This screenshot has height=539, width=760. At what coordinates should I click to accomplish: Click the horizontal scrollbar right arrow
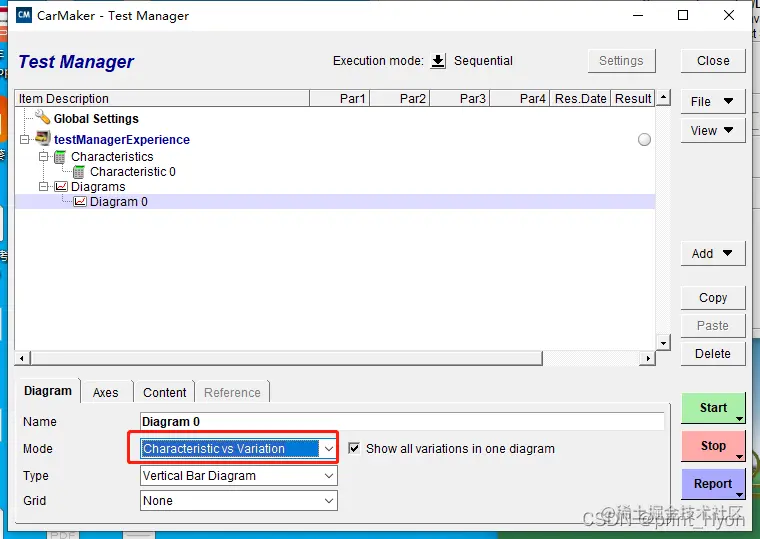point(648,359)
